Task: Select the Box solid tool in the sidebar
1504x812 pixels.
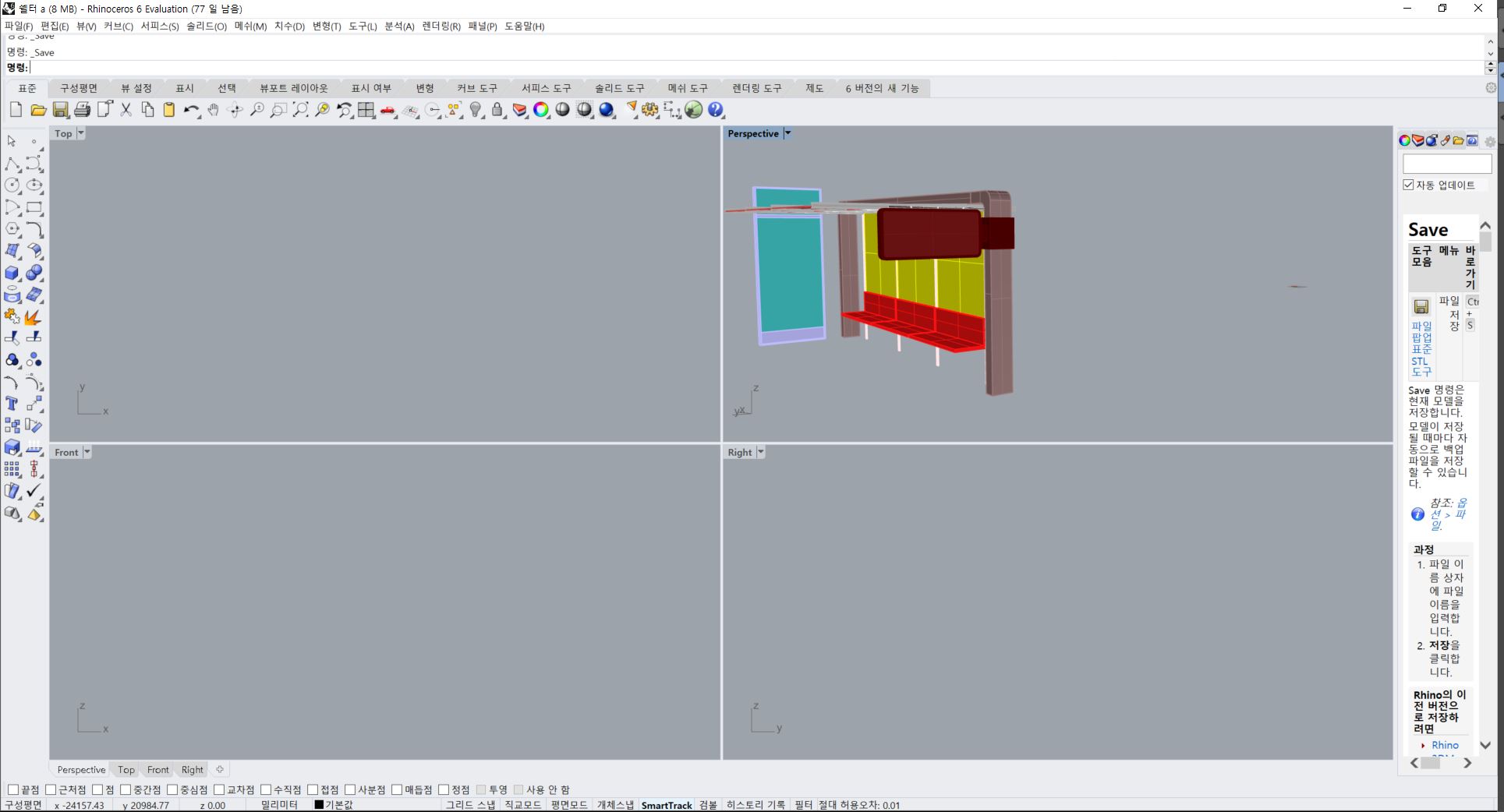Action: click(x=12, y=273)
